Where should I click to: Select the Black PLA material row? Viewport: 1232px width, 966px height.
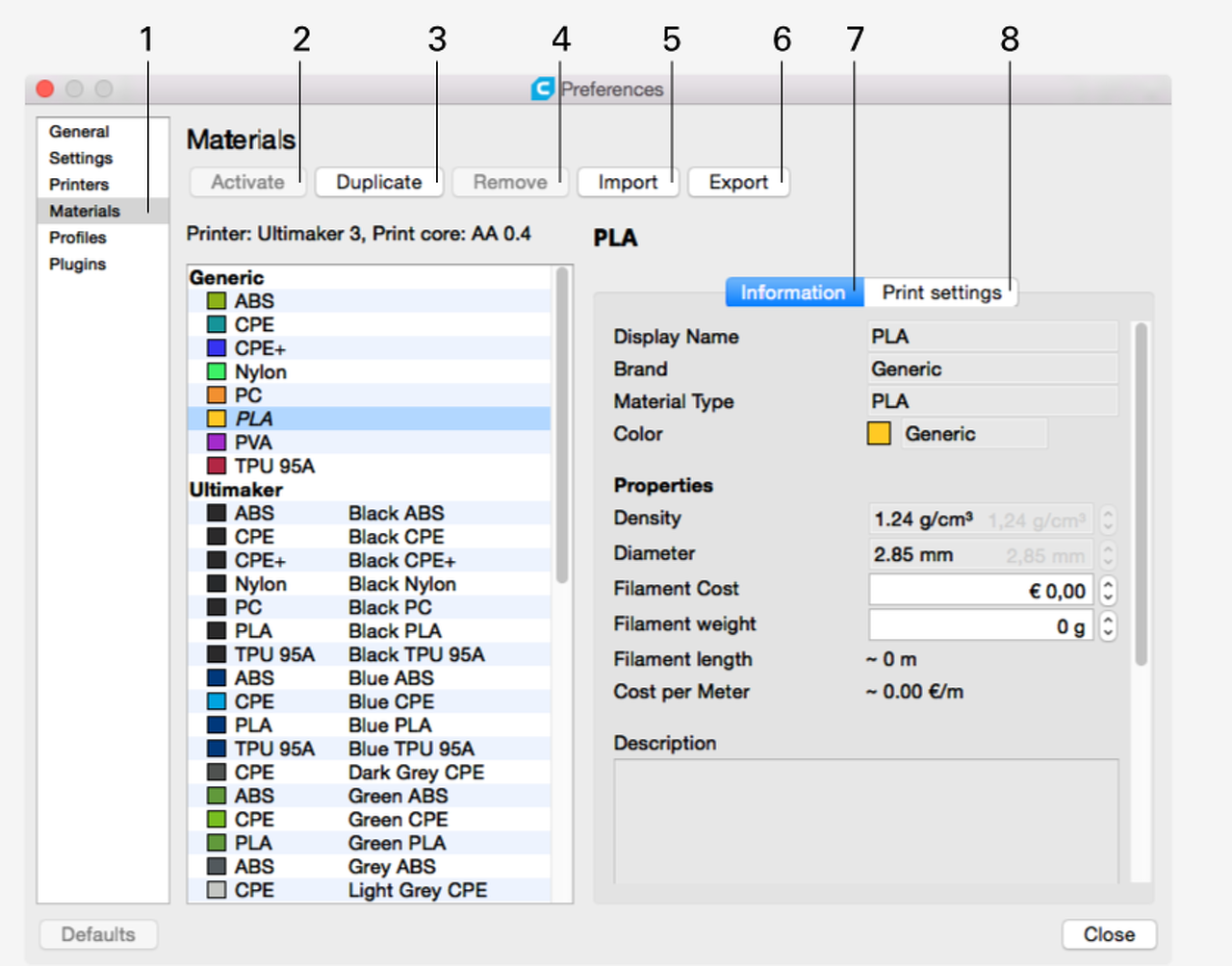(370, 631)
